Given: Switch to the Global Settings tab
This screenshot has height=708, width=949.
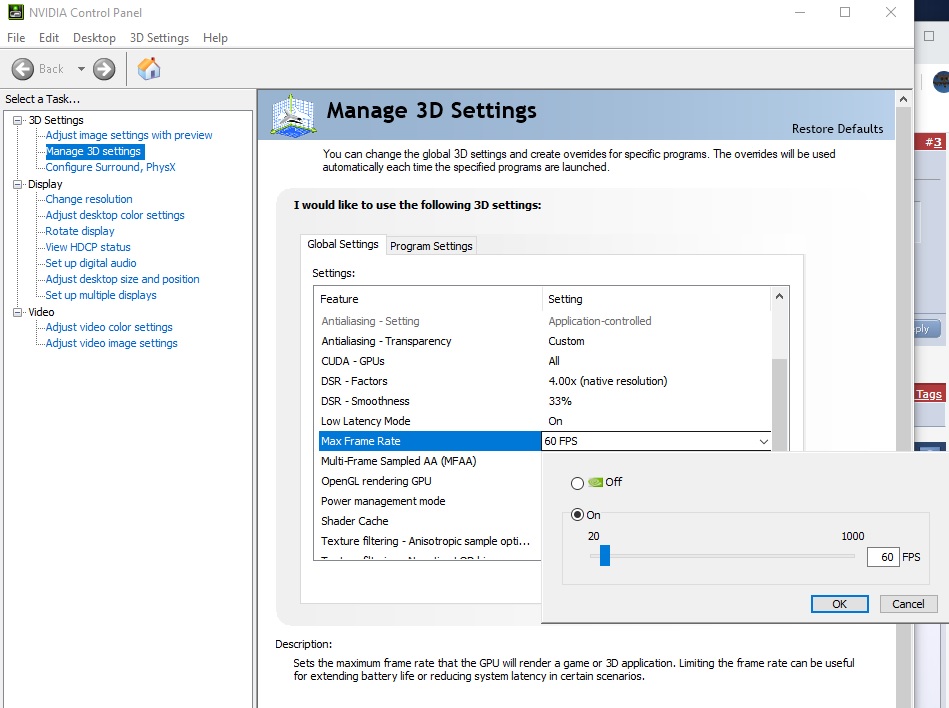Looking at the screenshot, I should click(x=343, y=244).
